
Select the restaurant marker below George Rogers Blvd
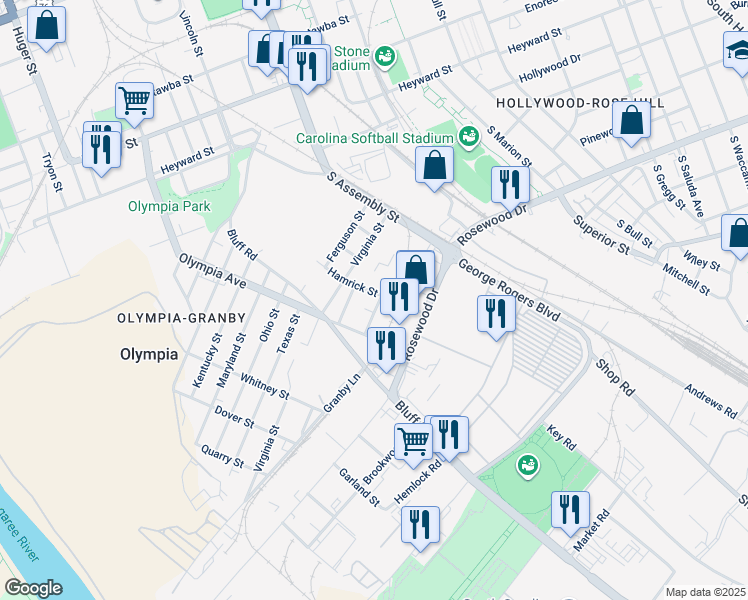[x=497, y=317]
